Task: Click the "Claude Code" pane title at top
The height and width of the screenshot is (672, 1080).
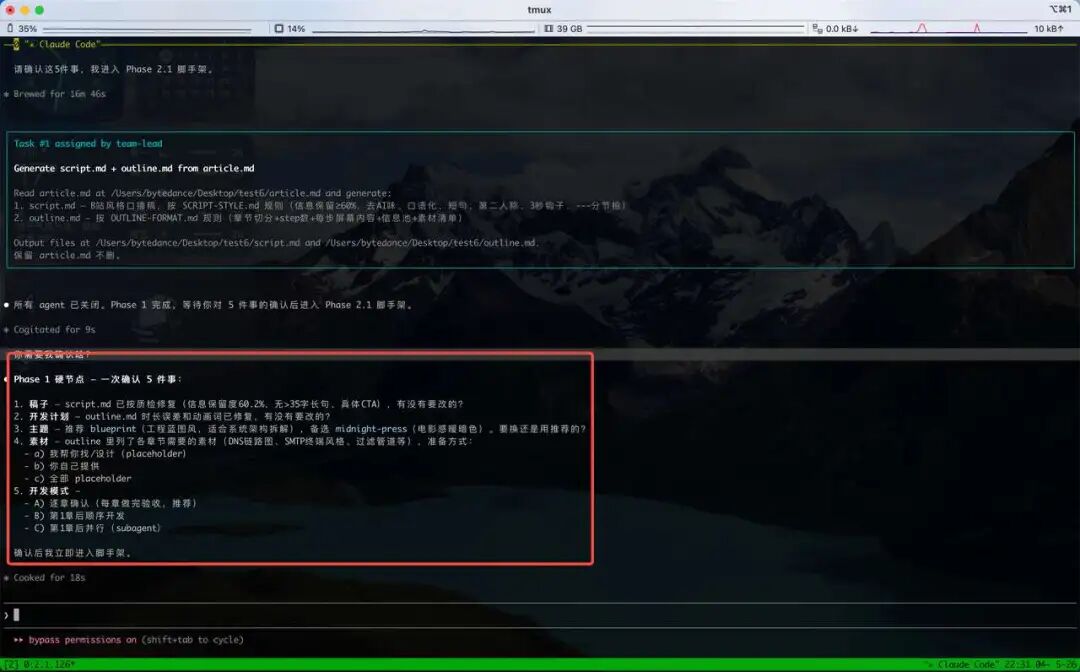Action: coord(62,44)
